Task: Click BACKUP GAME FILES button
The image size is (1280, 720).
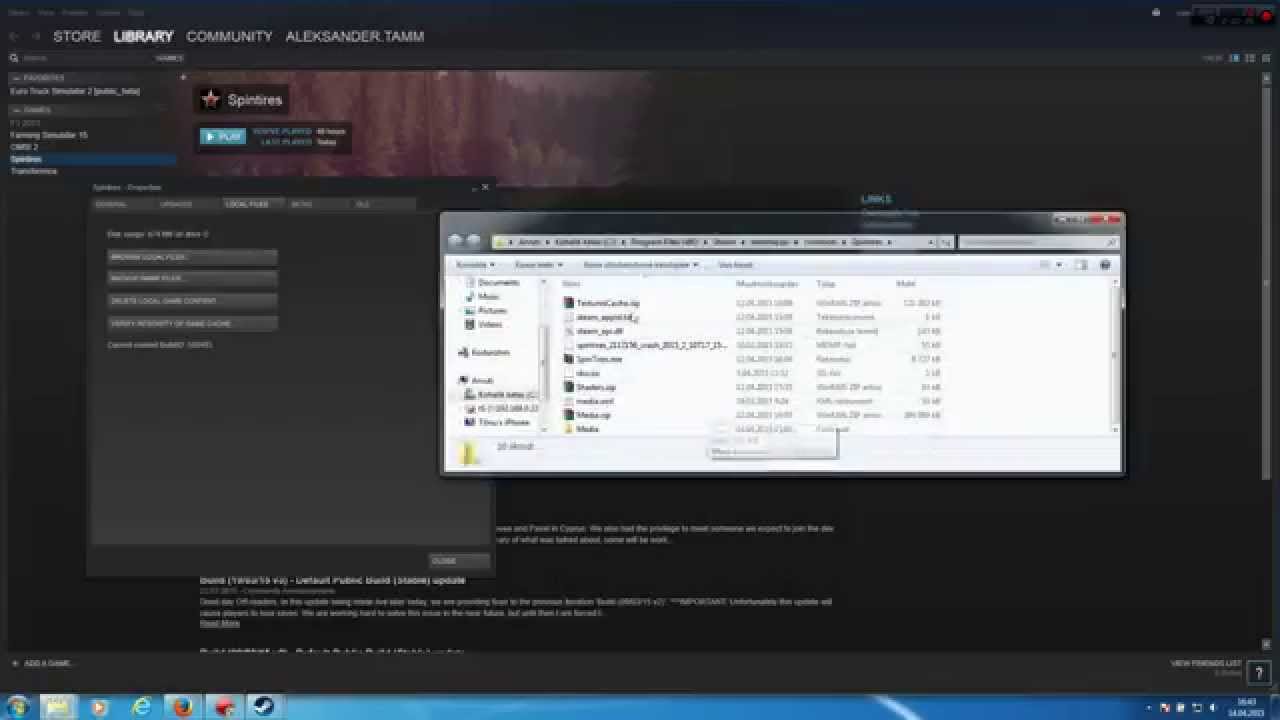Action: tap(192, 278)
